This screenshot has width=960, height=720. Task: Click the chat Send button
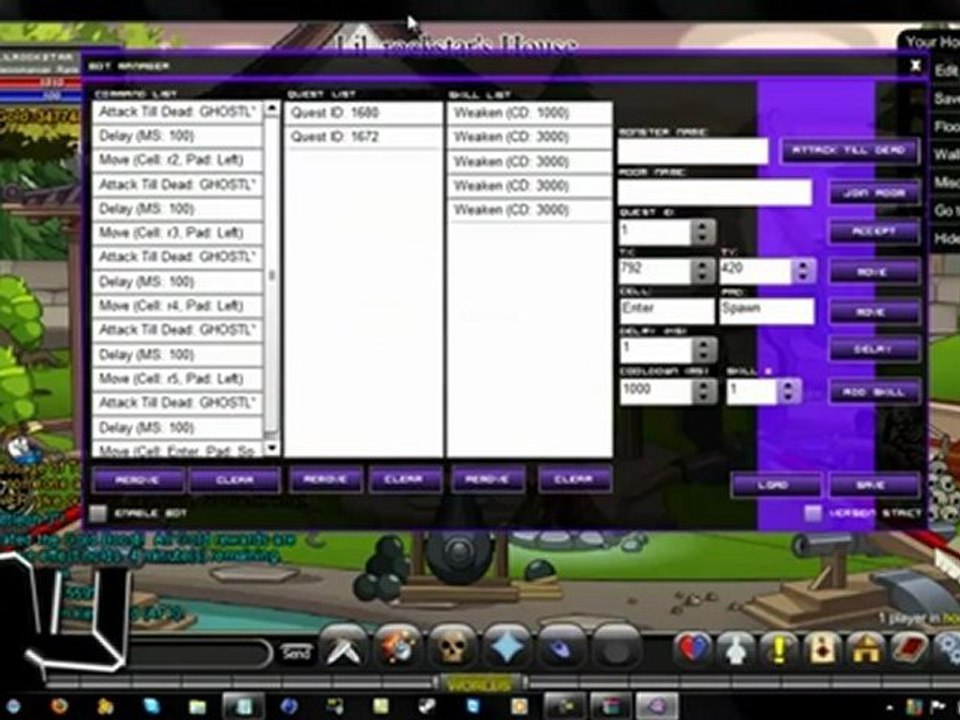click(x=296, y=653)
